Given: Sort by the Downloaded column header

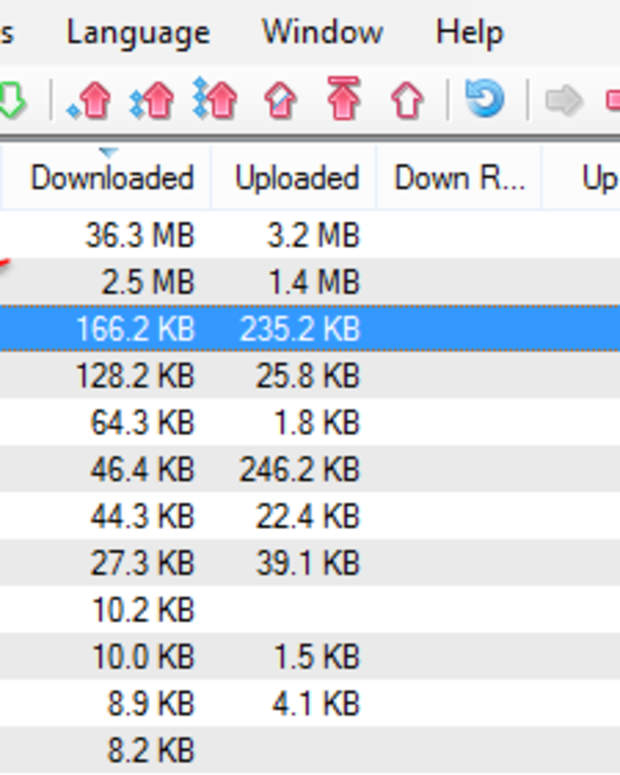Looking at the screenshot, I should 112,178.
